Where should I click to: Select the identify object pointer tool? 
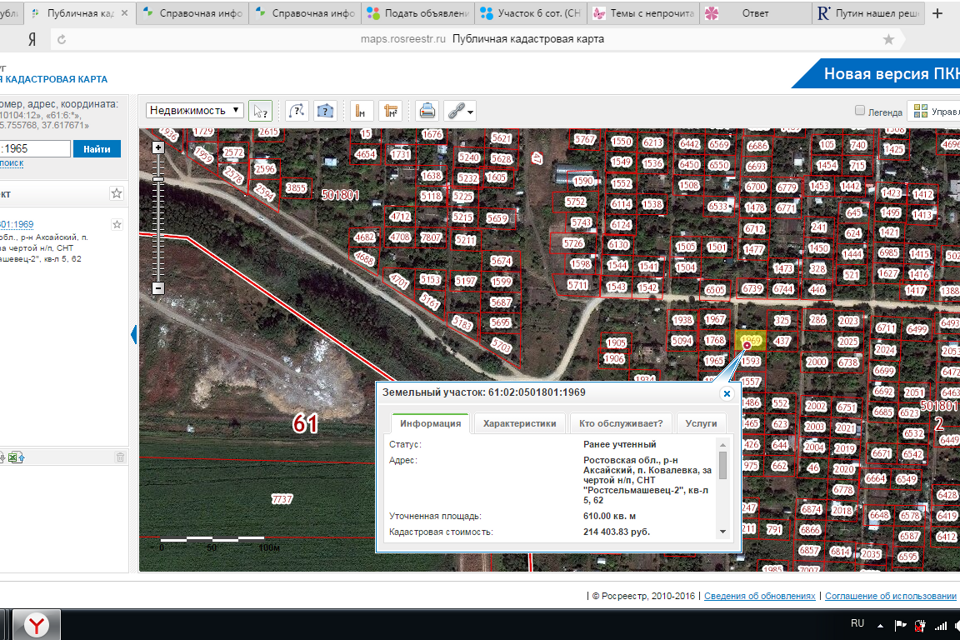(260, 111)
